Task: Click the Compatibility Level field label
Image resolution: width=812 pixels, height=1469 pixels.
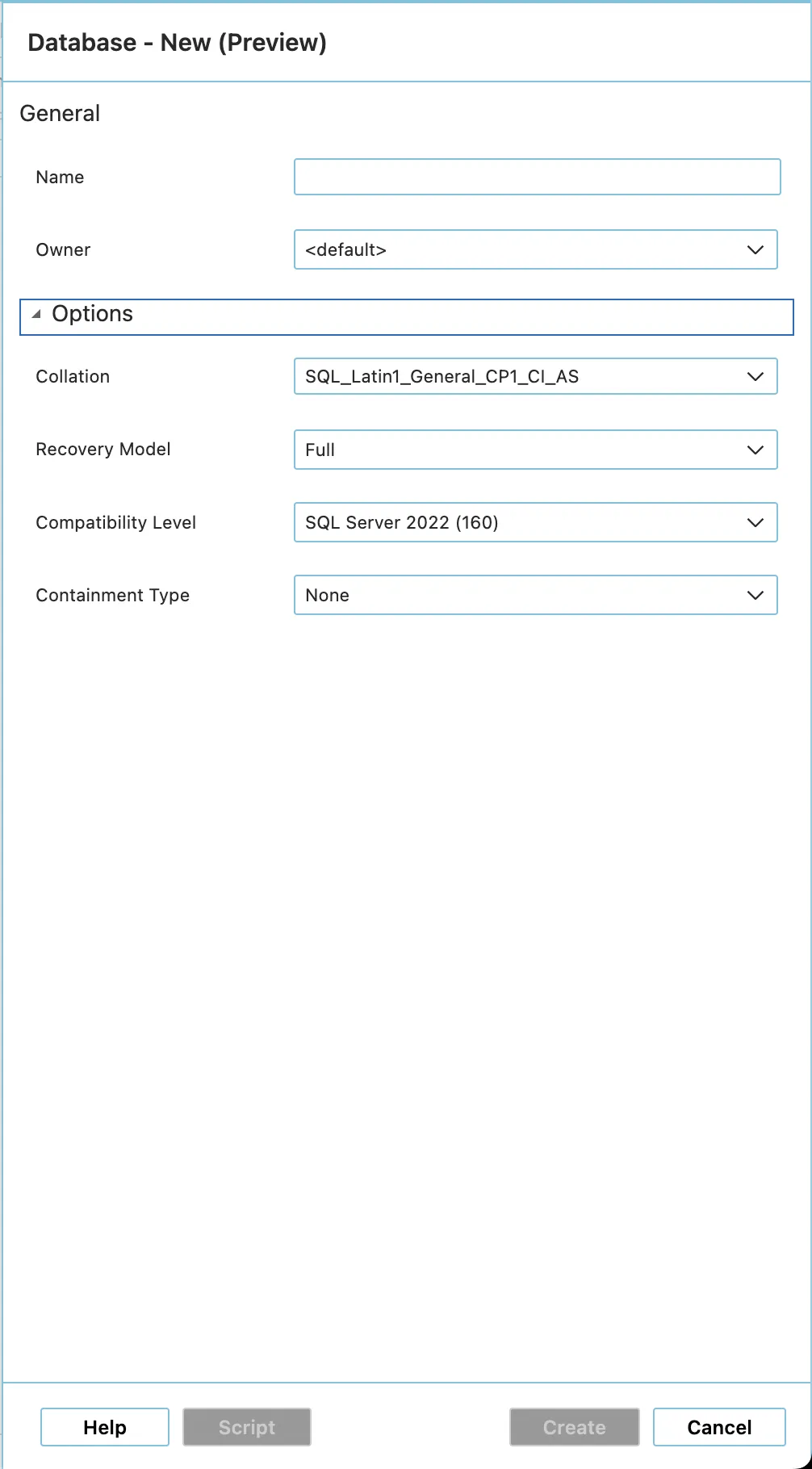Action: 115,523
